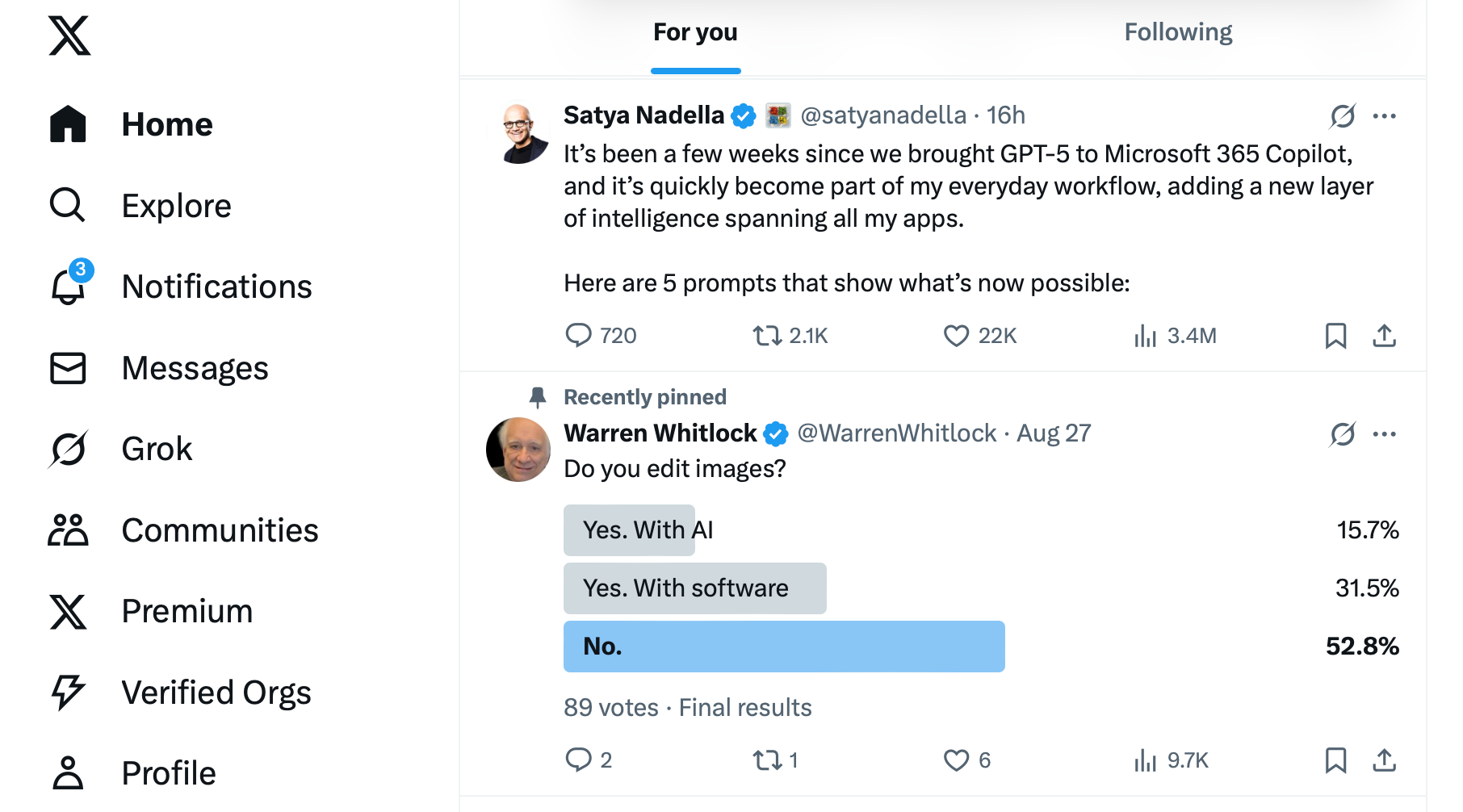Image resolution: width=1463 pixels, height=812 pixels.
Task: Open the Grok sidebar item
Action: 121,449
